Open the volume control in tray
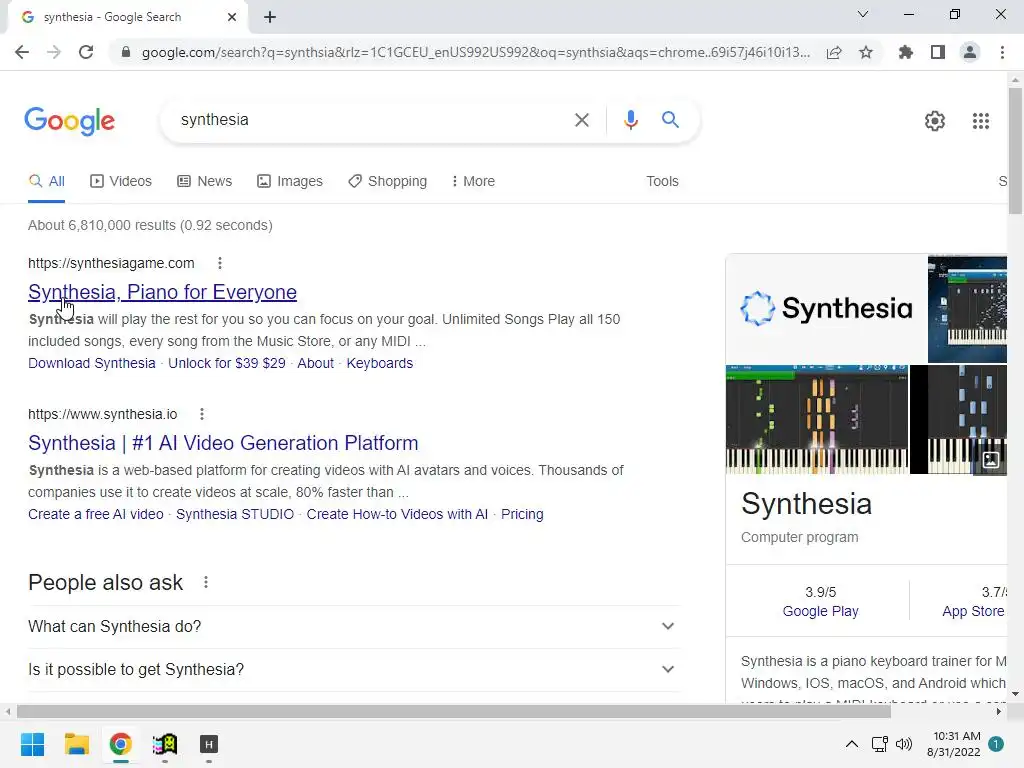 [904, 744]
